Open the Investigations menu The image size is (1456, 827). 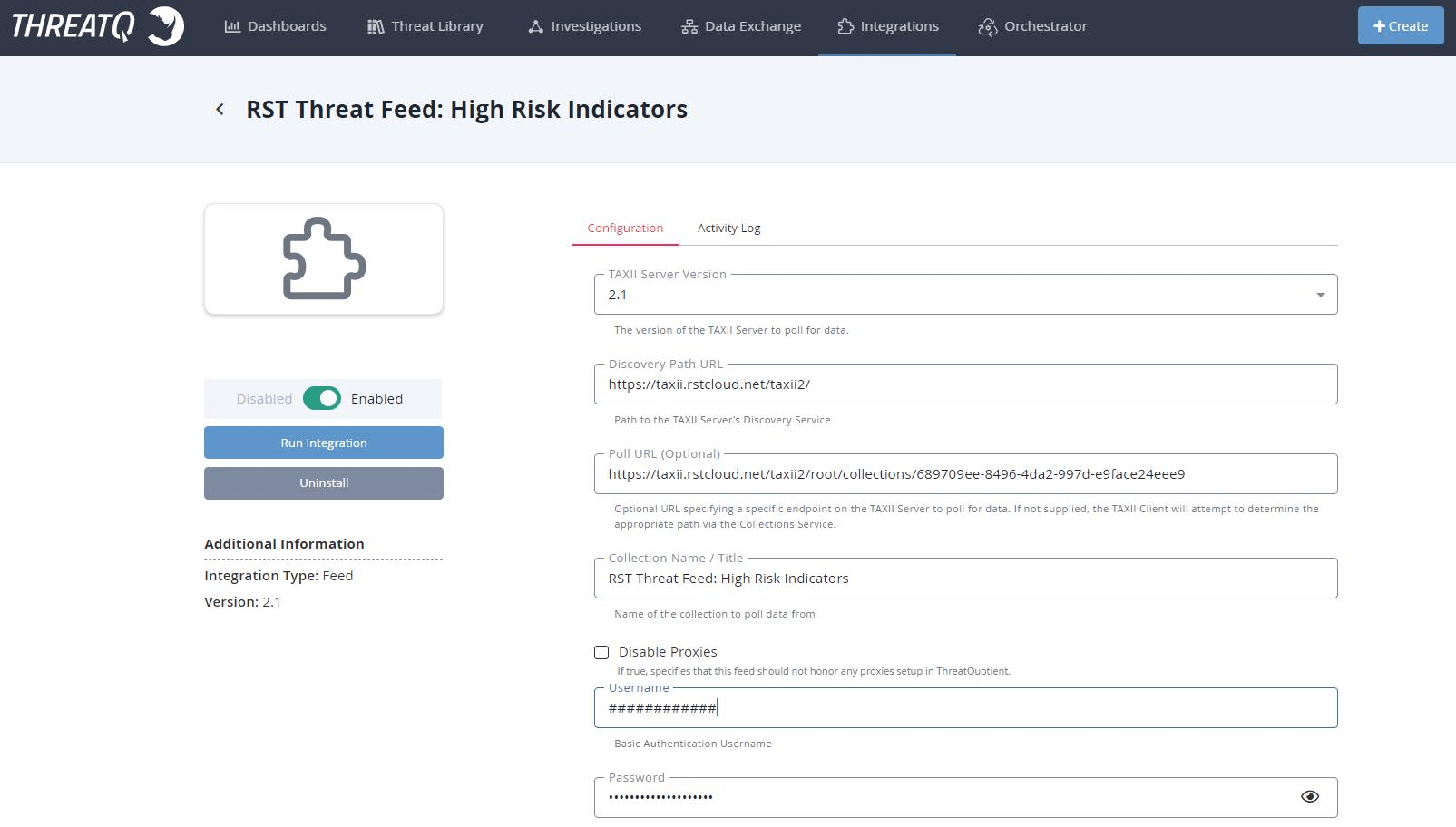[x=585, y=26]
